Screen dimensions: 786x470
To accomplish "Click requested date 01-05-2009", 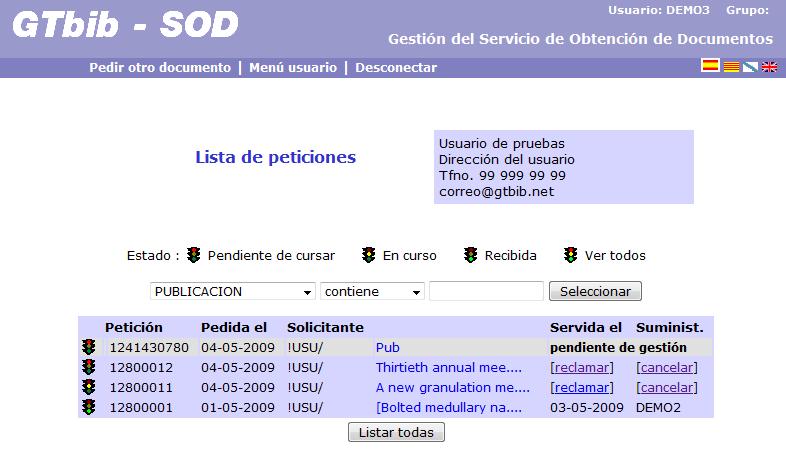I will [238, 407].
